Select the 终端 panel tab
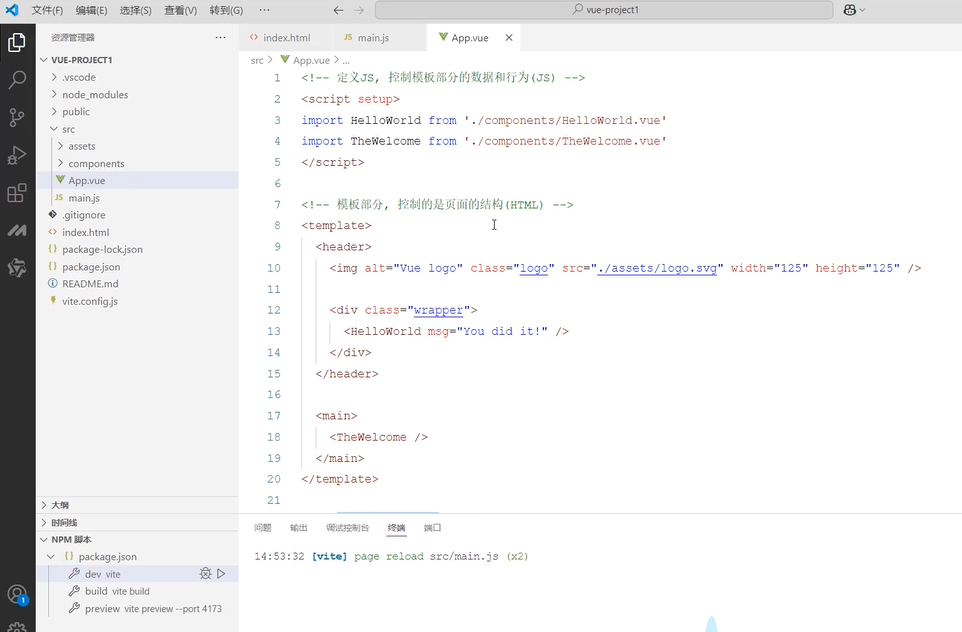 (x=396, y=528)
